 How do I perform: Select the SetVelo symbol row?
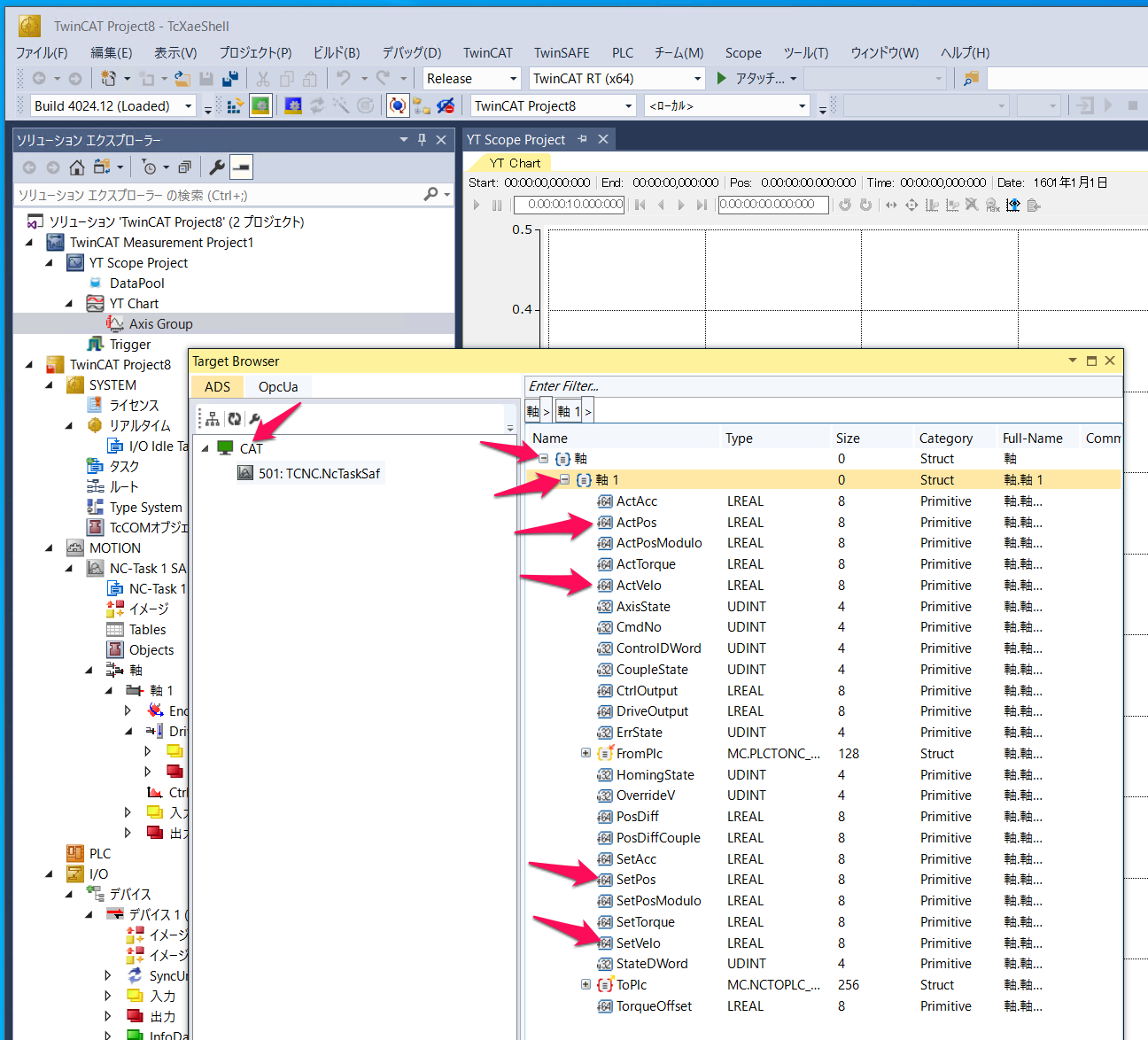[x=823, y=943]
